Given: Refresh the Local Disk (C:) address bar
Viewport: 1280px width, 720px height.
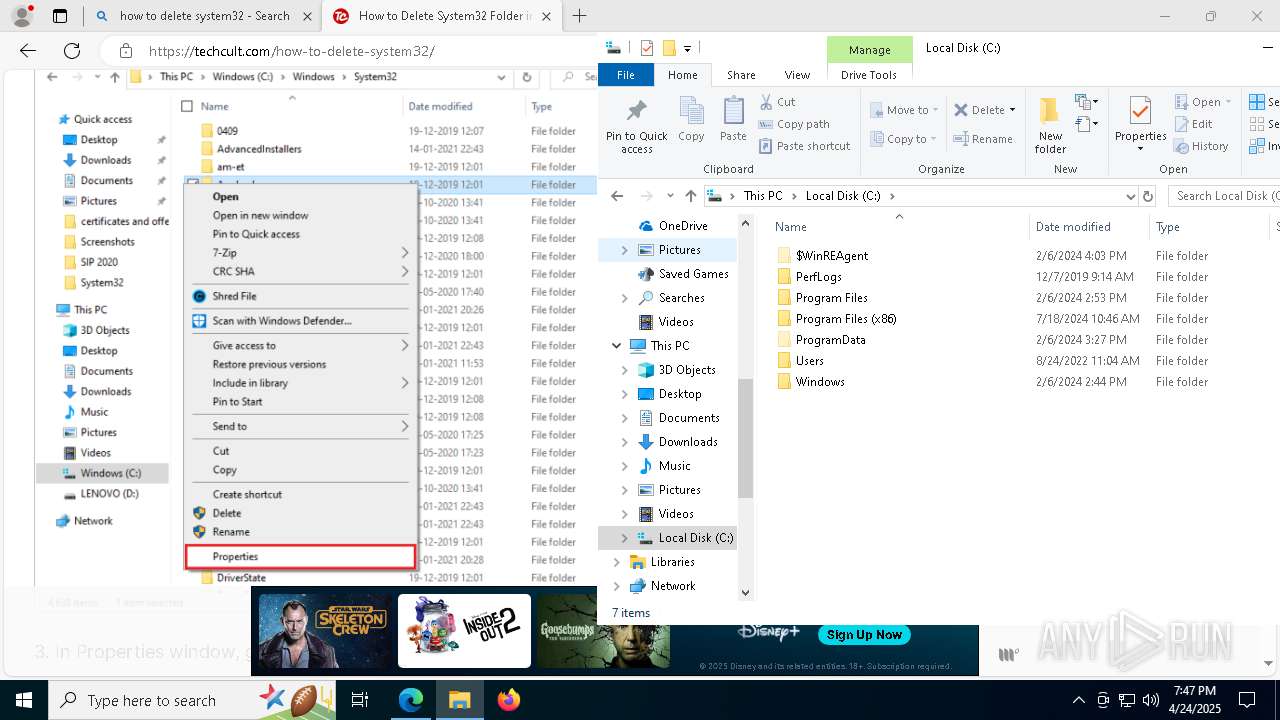Looking at the screenshot, I should click(x=1148, y=196).
